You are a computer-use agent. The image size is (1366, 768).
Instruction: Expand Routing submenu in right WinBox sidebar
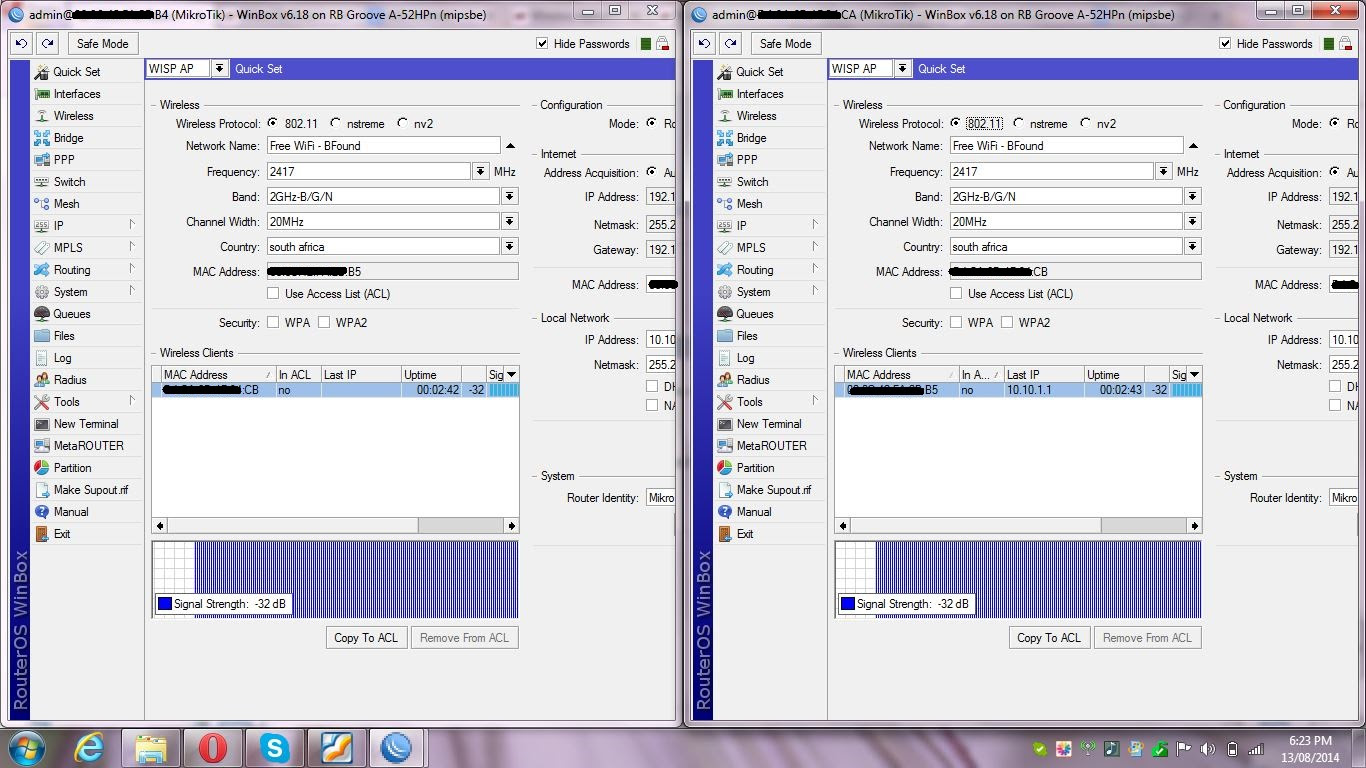coord(814,269)
